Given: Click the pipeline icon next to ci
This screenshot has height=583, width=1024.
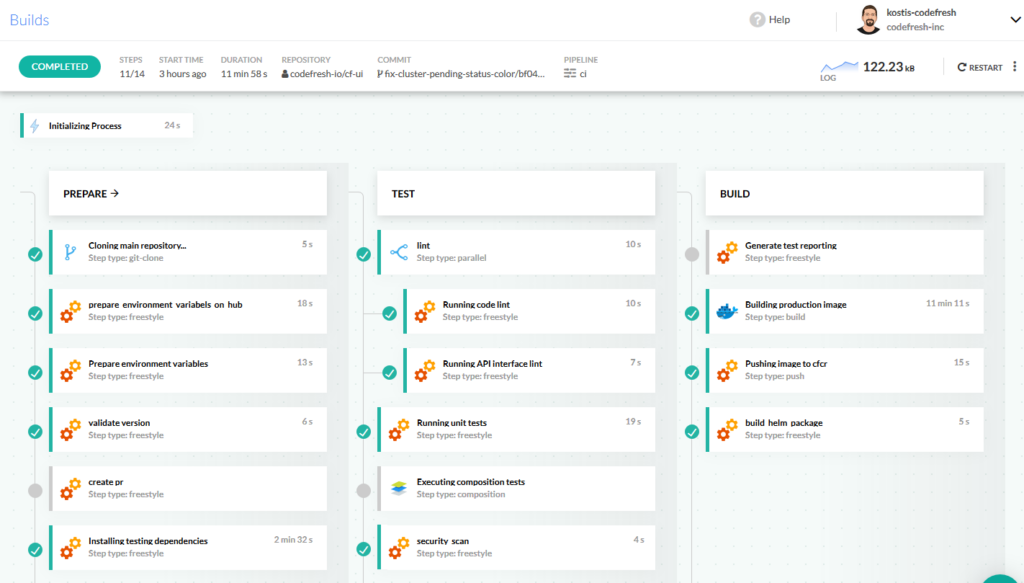Looking at the screenshot, I should (568, 72).
